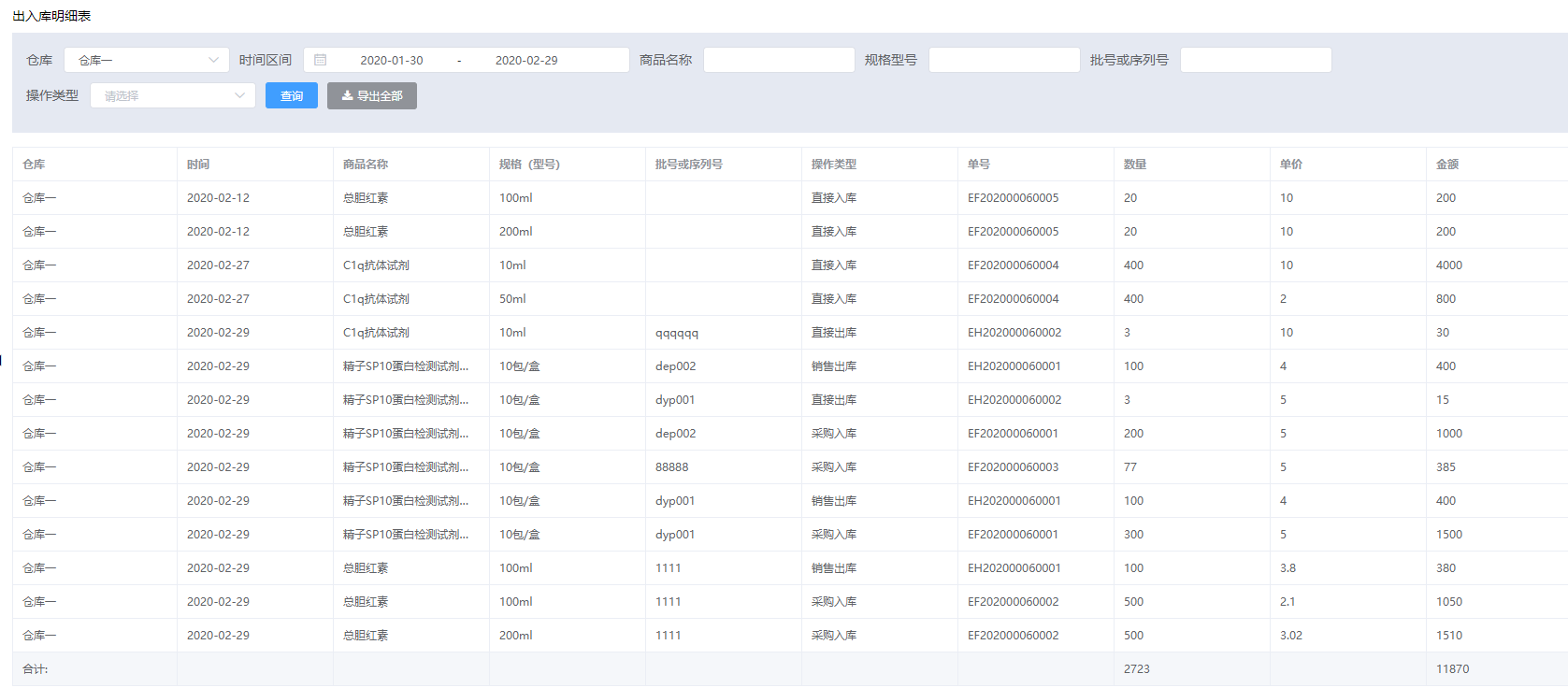
Task: Click the total amount 11870 cell
Action: coord(1452,669)
